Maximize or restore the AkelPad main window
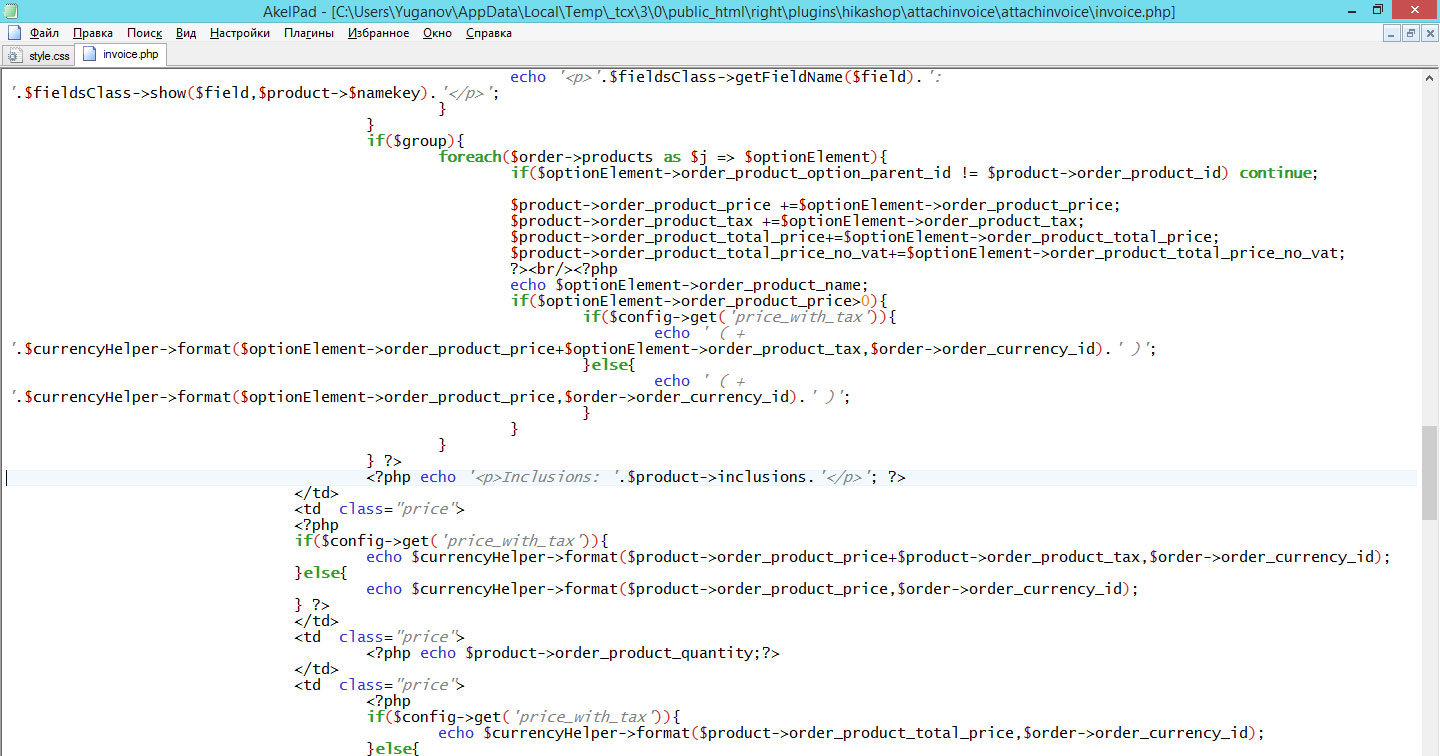 pos(1378,11)
